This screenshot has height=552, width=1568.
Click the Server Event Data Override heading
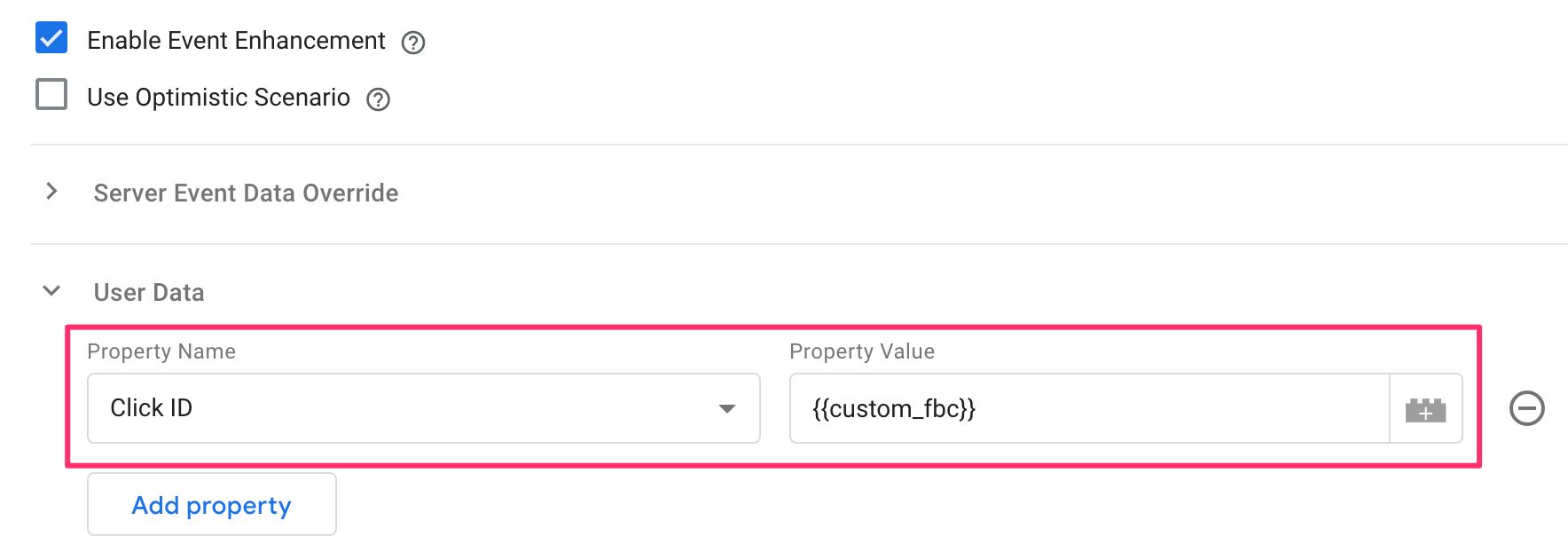247,193
